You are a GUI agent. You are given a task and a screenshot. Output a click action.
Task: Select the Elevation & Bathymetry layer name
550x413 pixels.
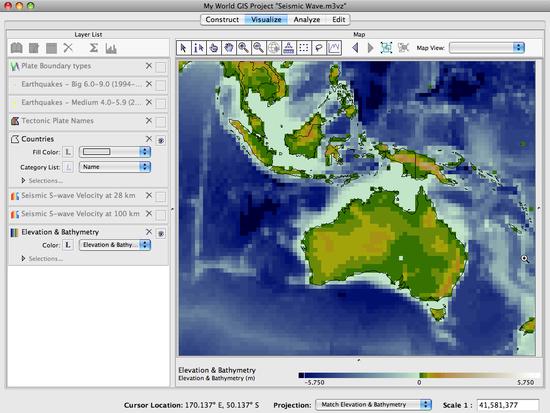[x=60, y=232]
